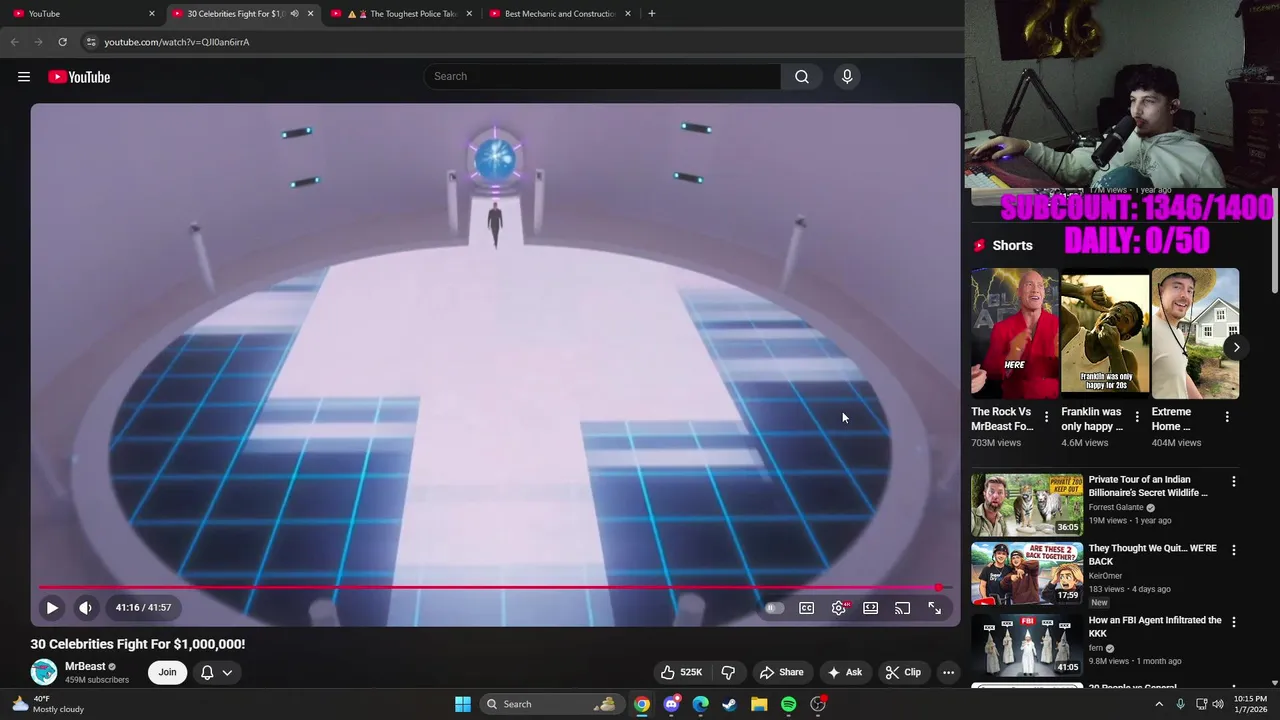Screen dimensions: 1280x720
Task: Show next Shorts with the right arrow
Action: 1237,348
